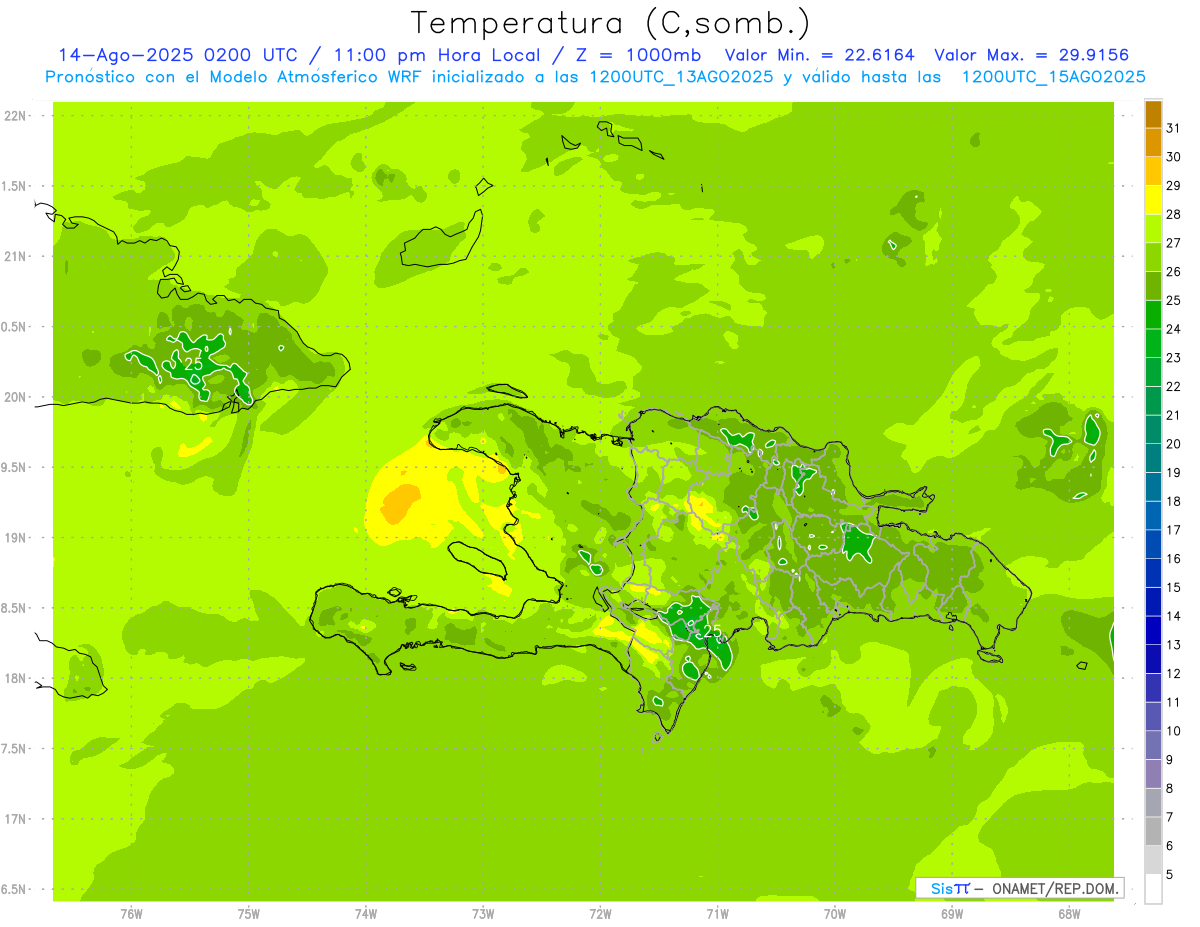Click the '22N' latitude label
Screen dimensions: 1200x927
(x=15, y=116)
